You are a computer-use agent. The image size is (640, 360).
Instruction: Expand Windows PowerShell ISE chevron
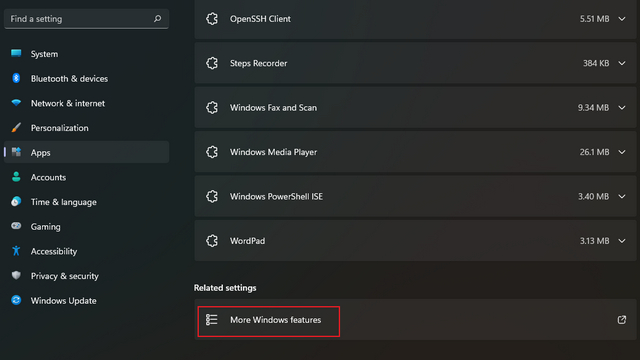point(622,197)
